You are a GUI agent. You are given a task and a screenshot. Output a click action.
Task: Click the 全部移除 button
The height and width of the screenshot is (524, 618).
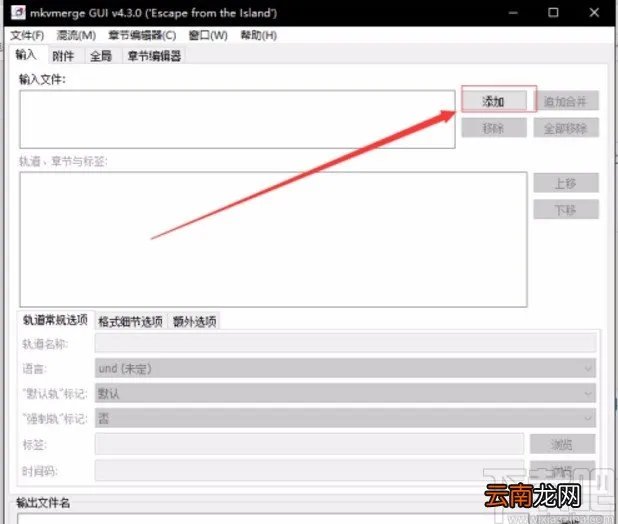pos(566,128)
